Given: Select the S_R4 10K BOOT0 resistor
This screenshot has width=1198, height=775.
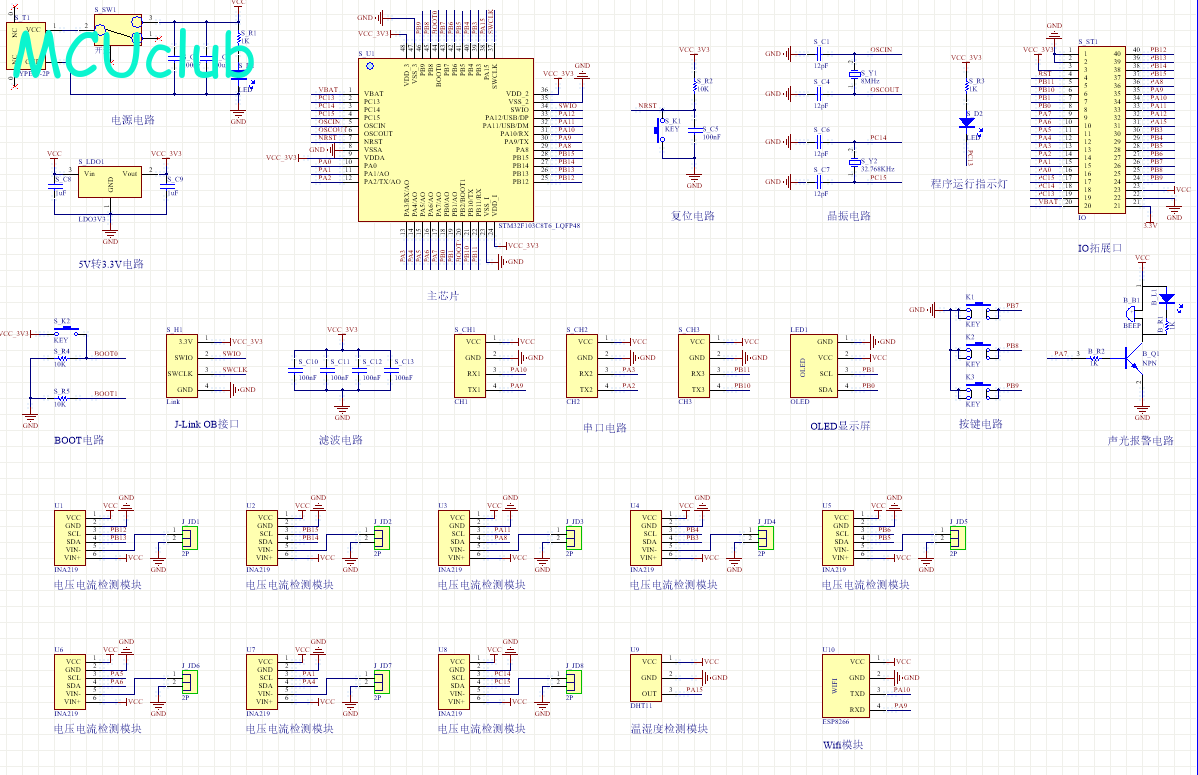Looking at the screenshot, I should 61,358.
